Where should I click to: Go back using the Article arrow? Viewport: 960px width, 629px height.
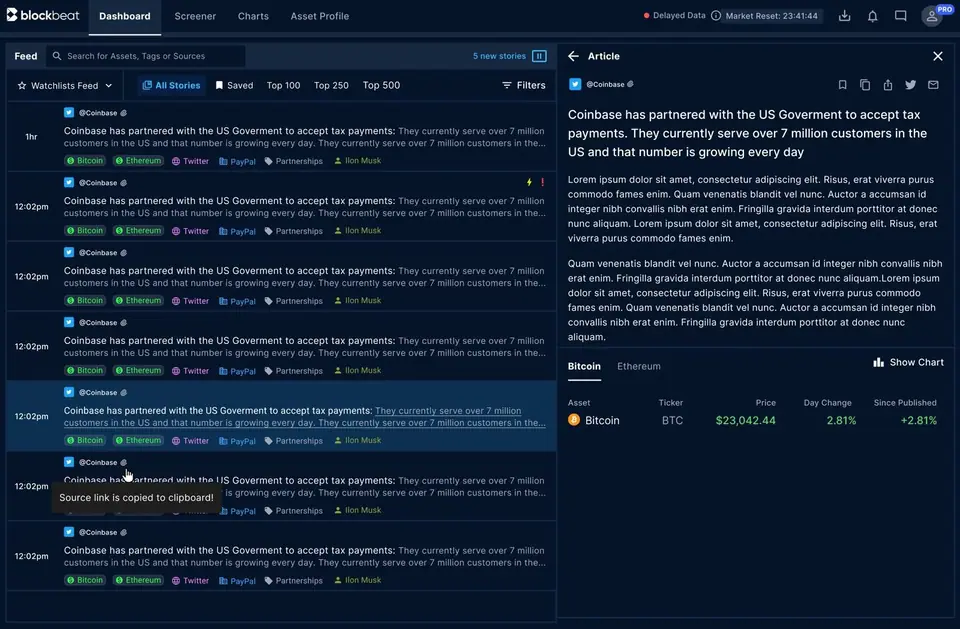click(x=573, y=56)
